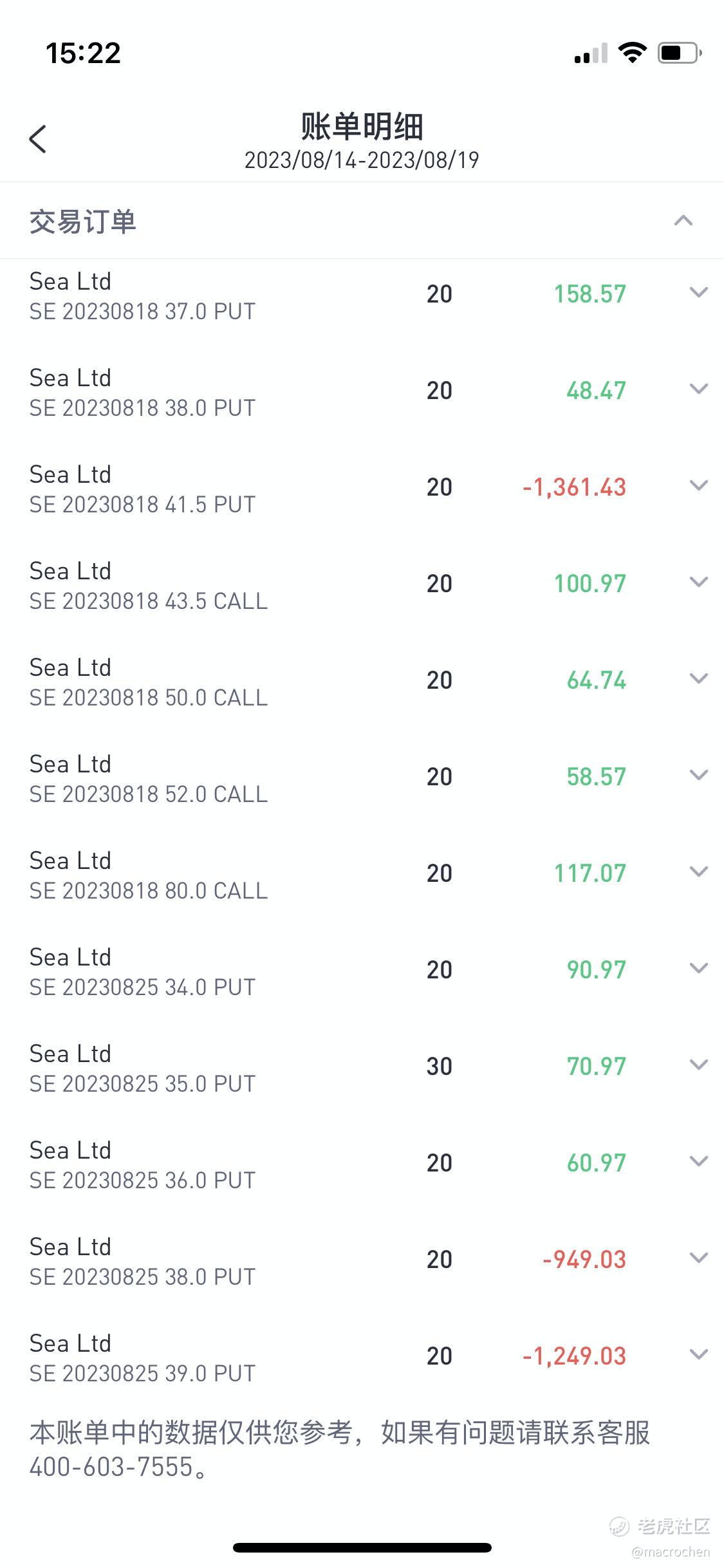Screen dimensions: 724x1568
Task: Expand the SE 20230818 38.0 PUT row chevron
Action: tap(699, 389)
